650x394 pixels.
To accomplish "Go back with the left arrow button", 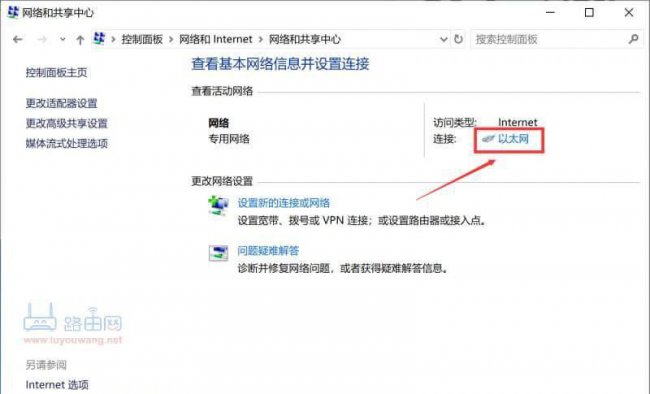I will tap(18, 39).
